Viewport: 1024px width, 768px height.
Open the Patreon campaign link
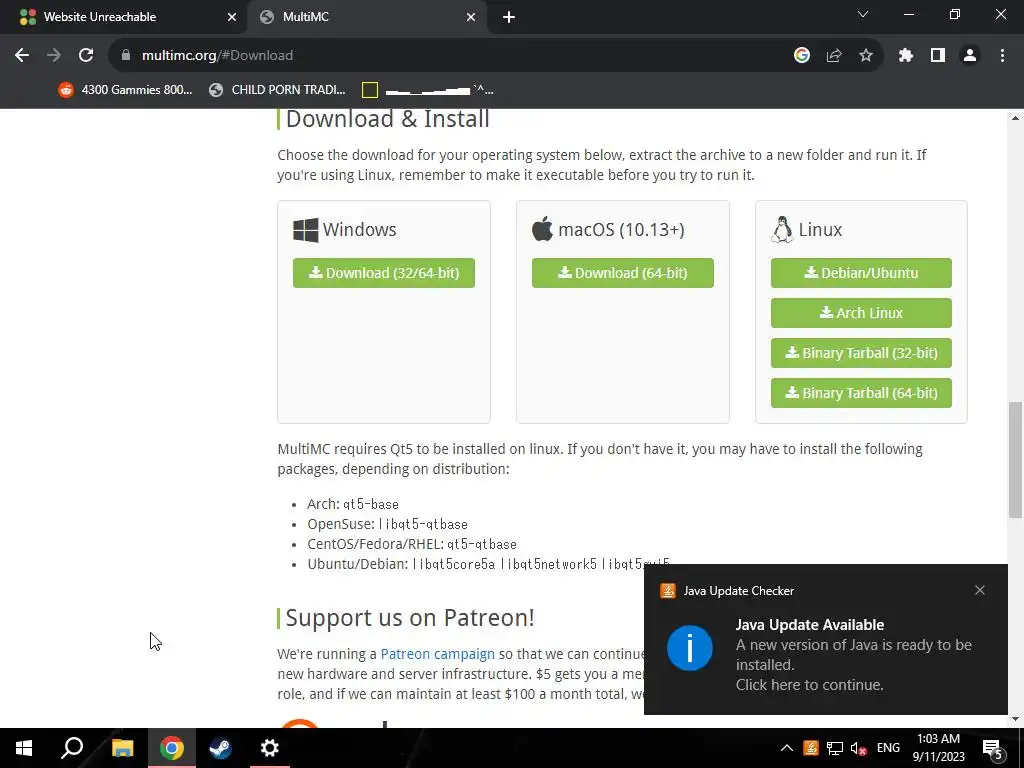438,654
